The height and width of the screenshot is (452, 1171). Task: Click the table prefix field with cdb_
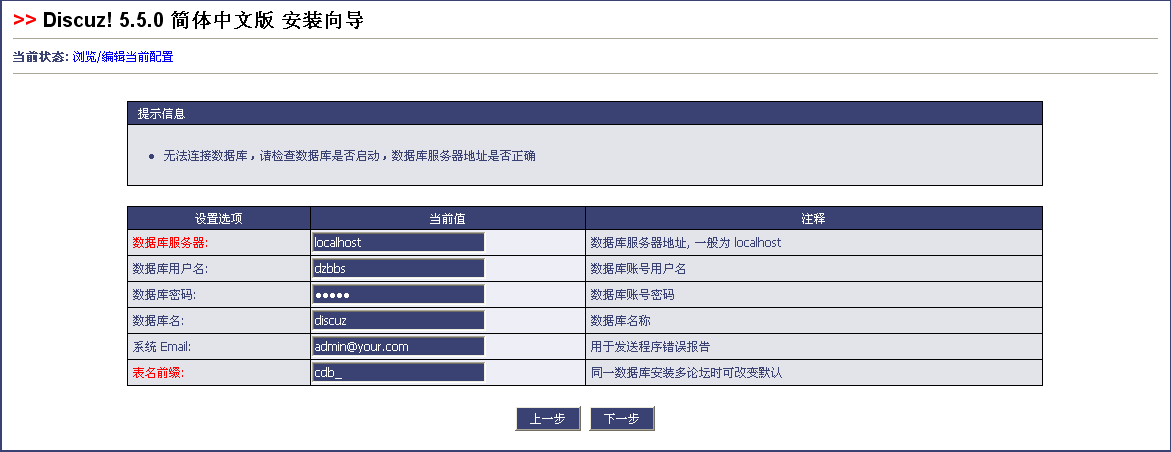coord(398,373)
